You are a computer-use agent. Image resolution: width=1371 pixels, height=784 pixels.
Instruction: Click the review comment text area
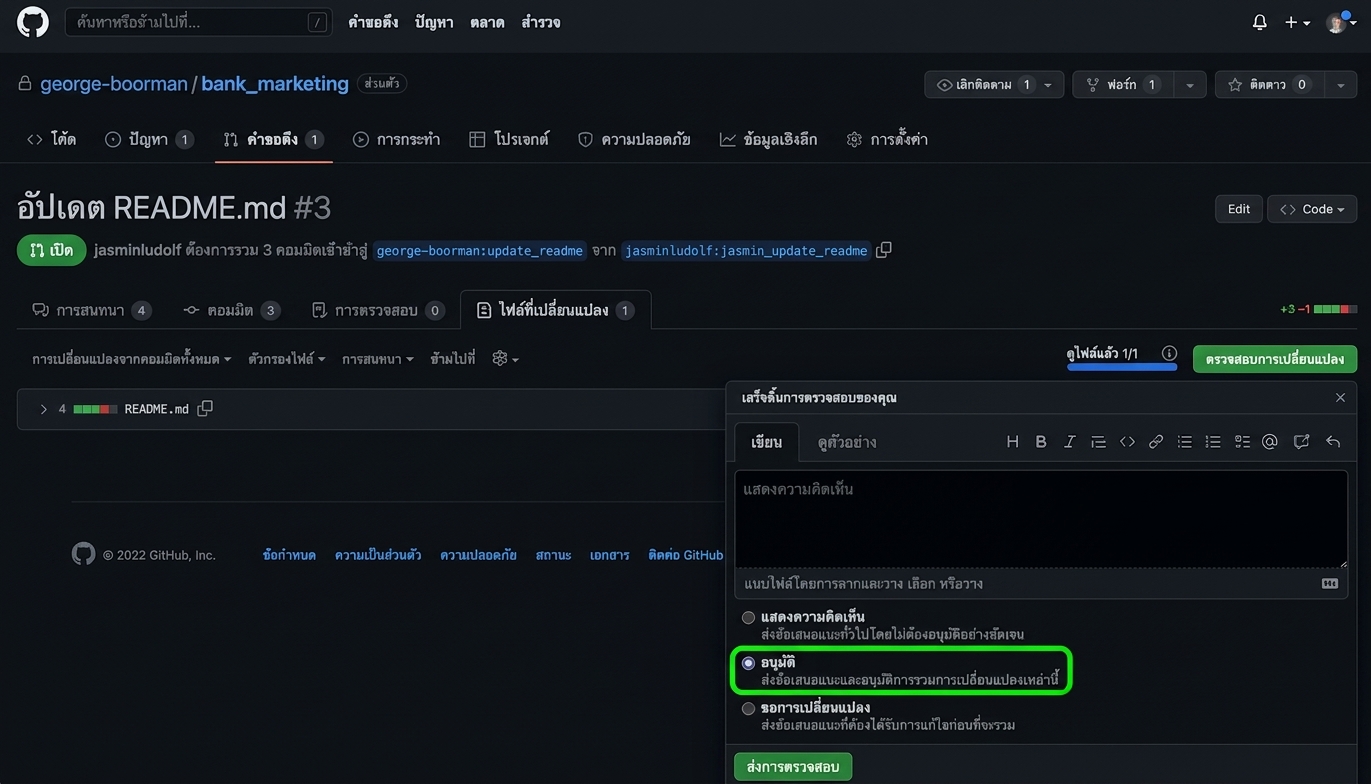1041,519
